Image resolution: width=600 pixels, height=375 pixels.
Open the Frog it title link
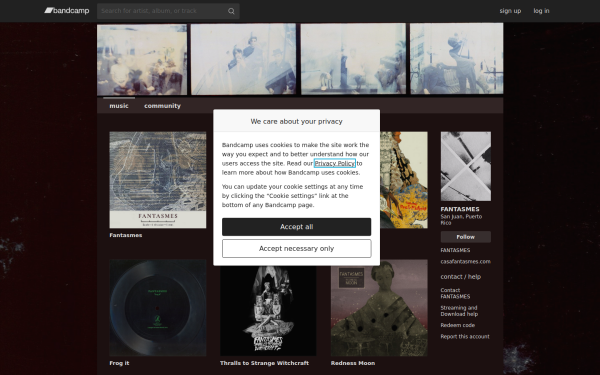point(119,363)
